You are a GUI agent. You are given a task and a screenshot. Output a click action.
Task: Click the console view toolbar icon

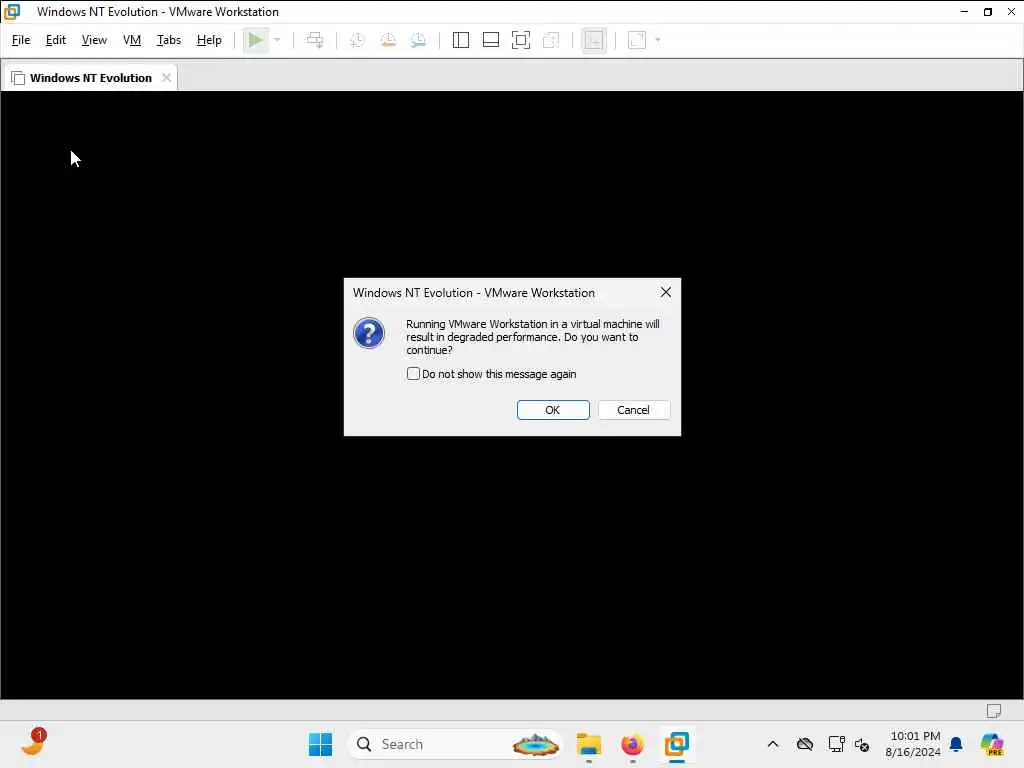[594, 40]
